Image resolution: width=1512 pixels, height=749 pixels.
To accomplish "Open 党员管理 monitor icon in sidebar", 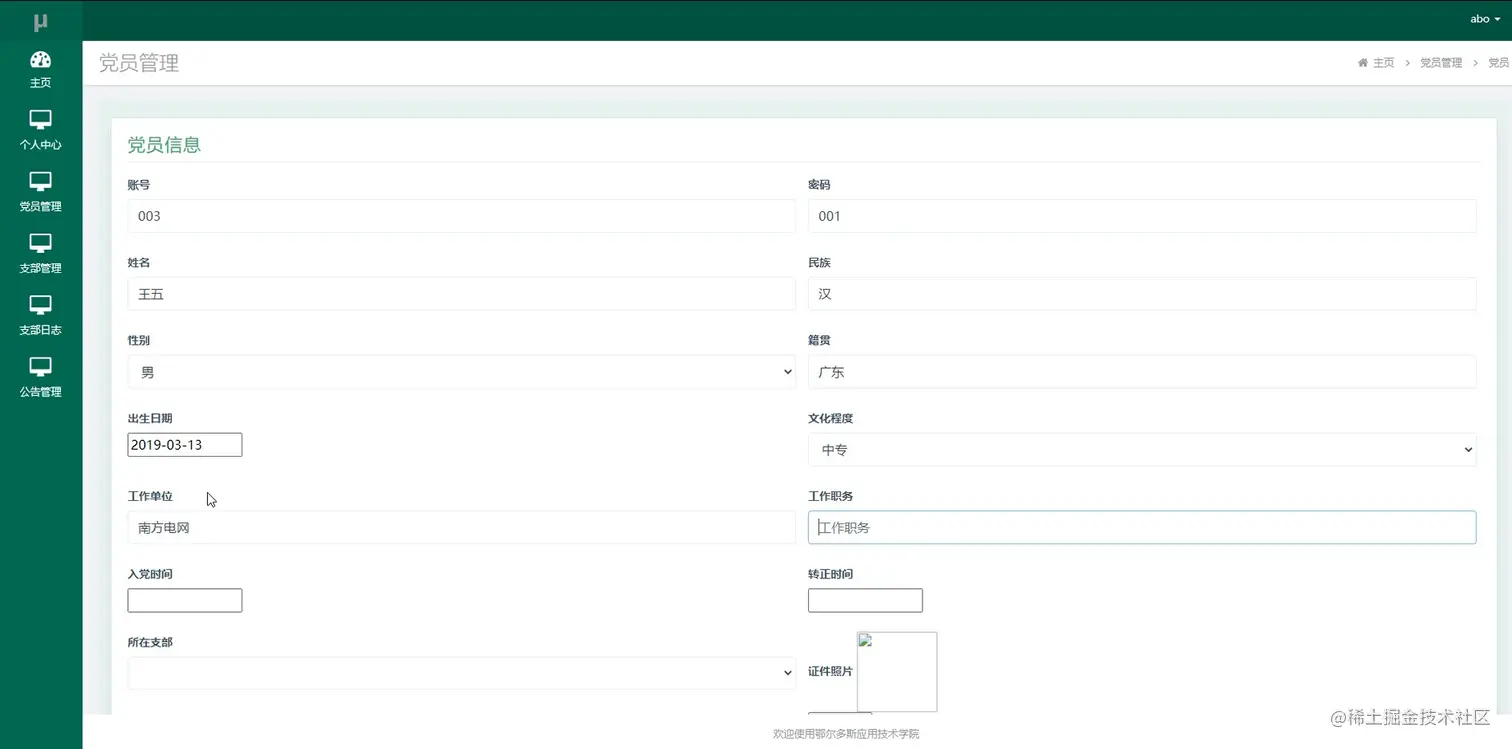I will pos(40,182).
